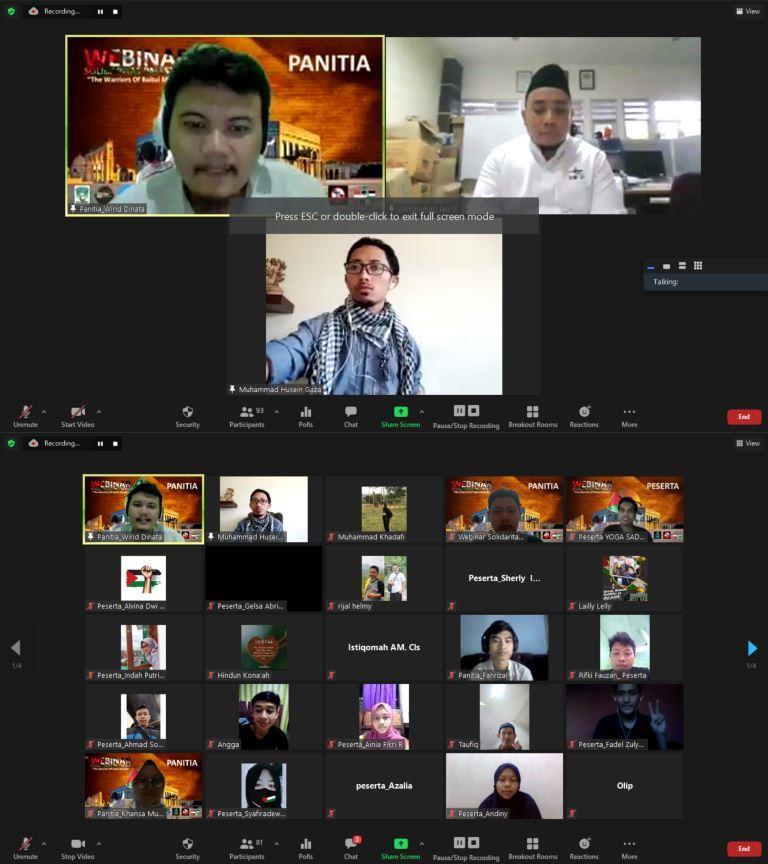Expand video options caret beside Start Video
The image size is (768, 864).
coord(99,412)
